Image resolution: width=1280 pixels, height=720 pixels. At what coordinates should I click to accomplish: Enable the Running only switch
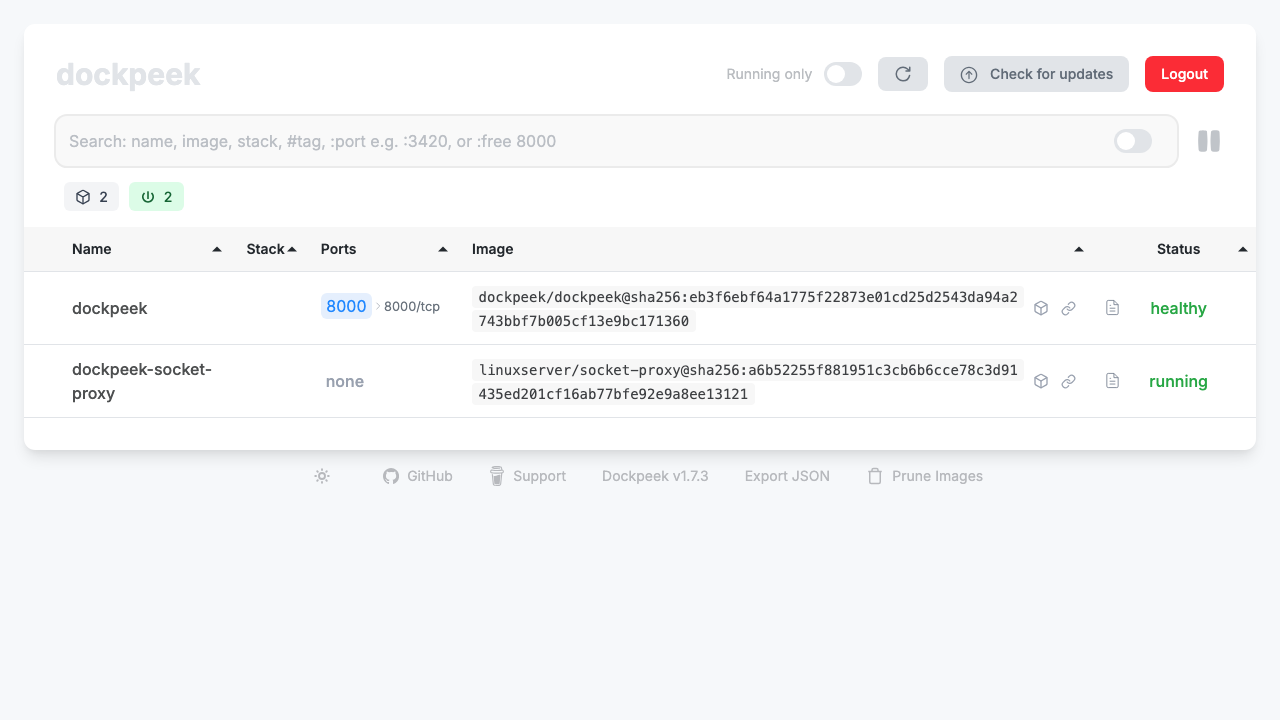point(843,74)
